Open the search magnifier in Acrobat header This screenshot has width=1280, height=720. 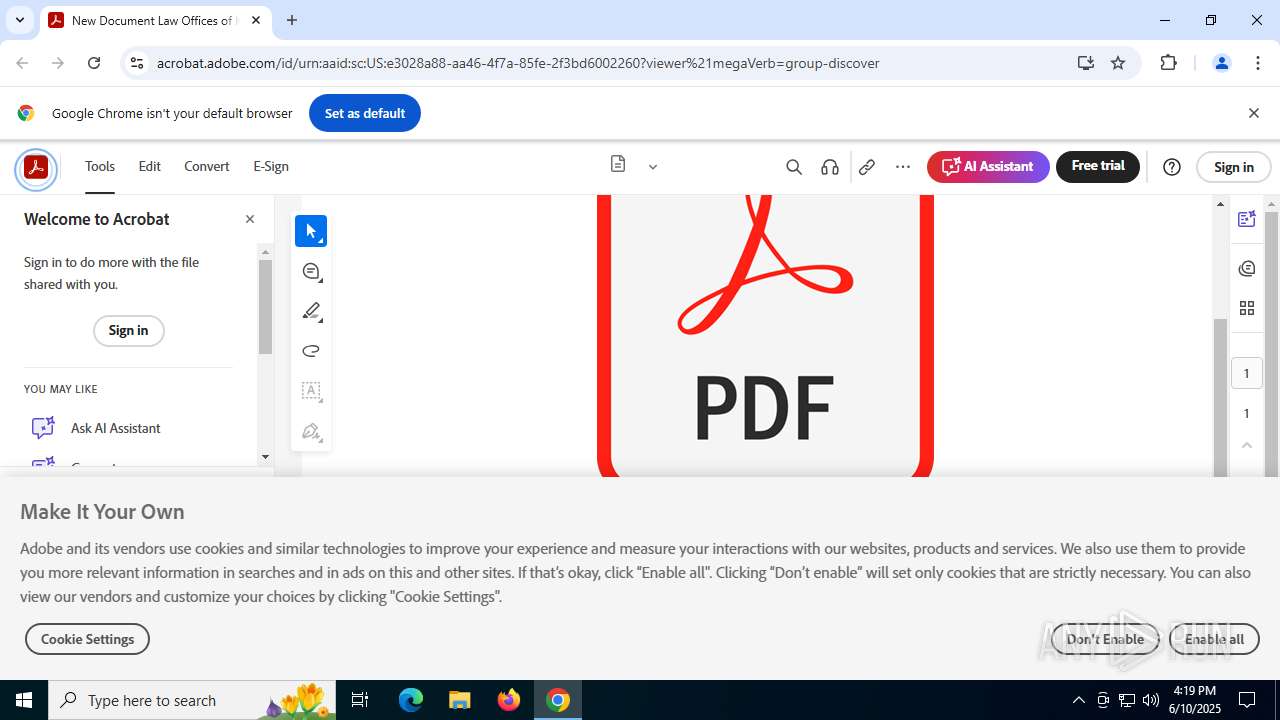(794, 167)
